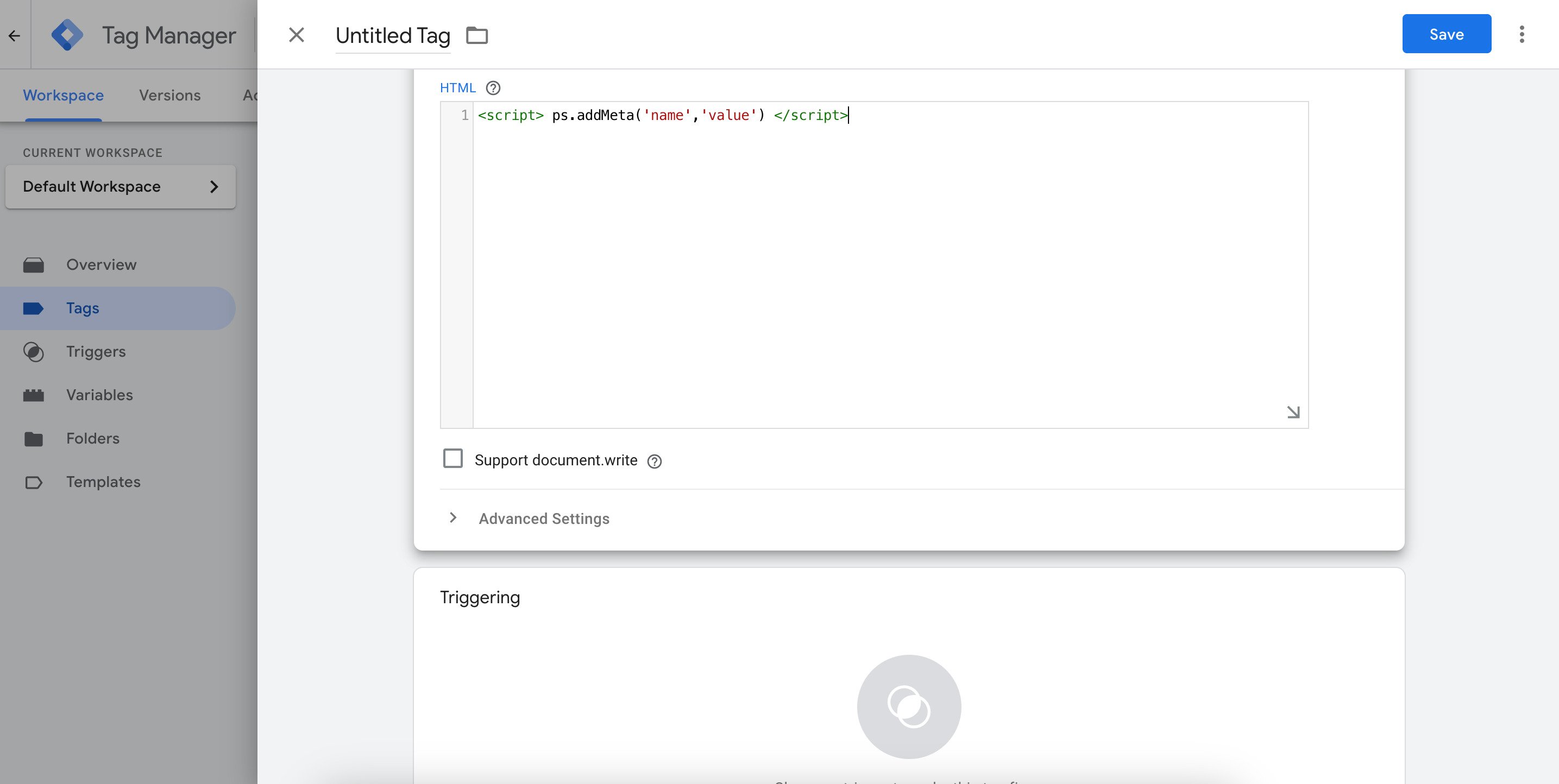The image size is (1559, 784).
Task: Switch to the Versions tab
Action: 169,95
